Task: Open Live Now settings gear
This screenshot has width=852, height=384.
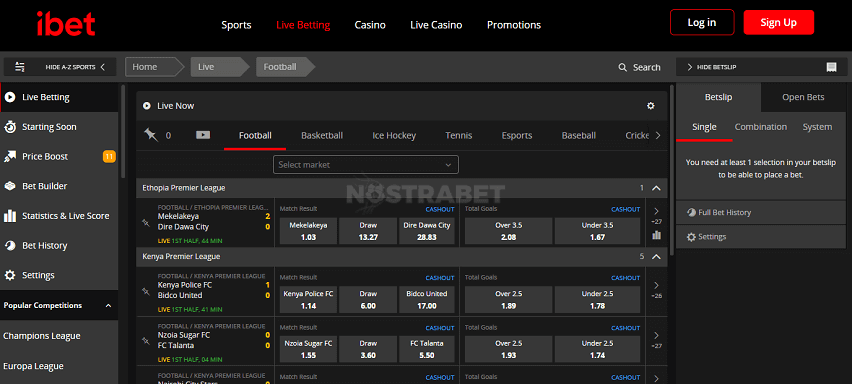Action: point(650,106)
